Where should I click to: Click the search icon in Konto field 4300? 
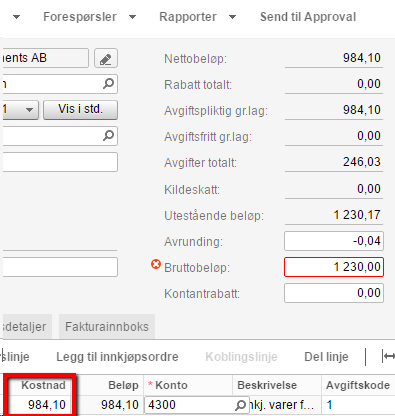click(x=240, y=405)
